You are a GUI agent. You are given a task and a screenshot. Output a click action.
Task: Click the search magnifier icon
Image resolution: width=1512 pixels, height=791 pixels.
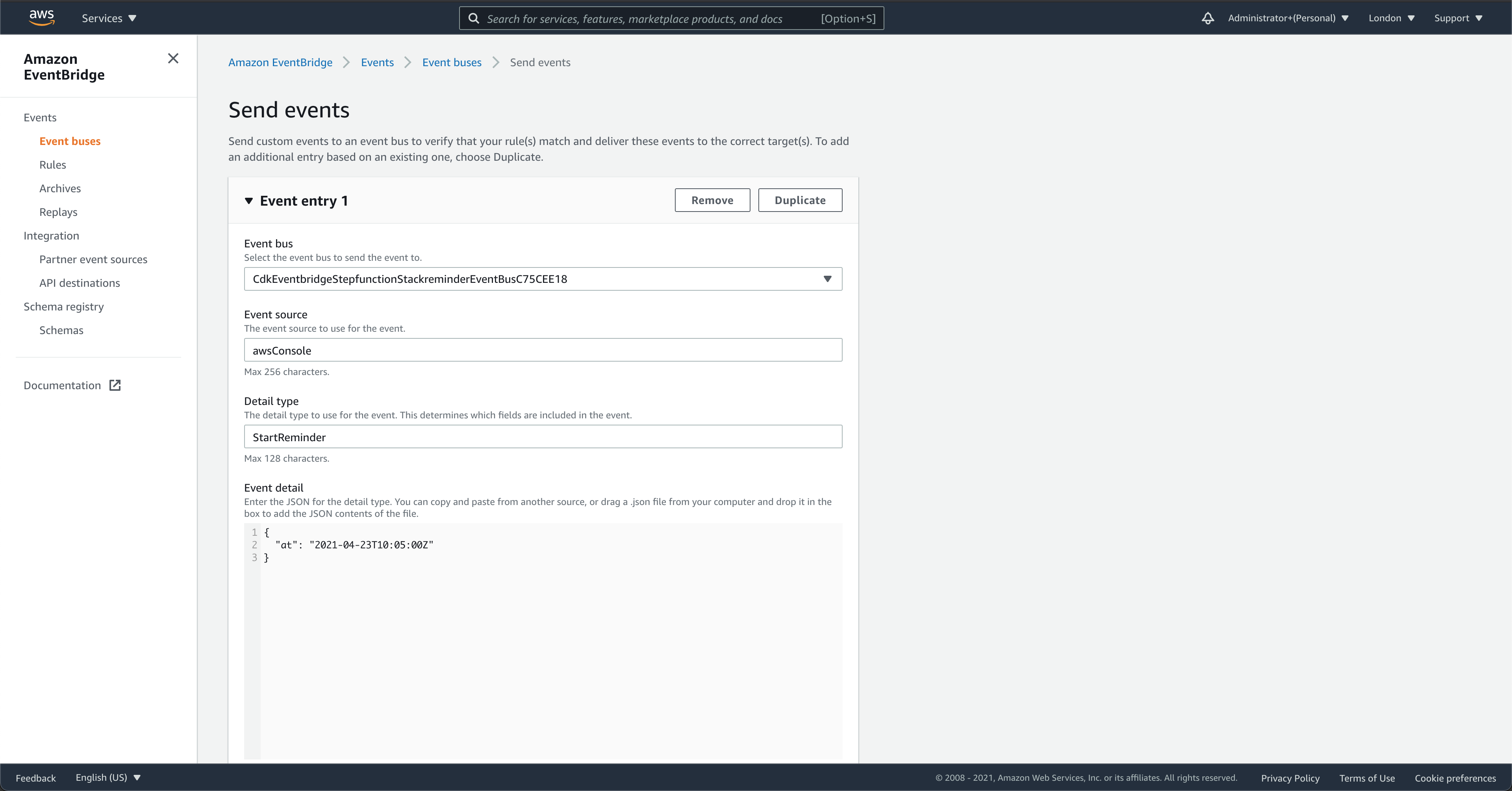click(474, 18)
